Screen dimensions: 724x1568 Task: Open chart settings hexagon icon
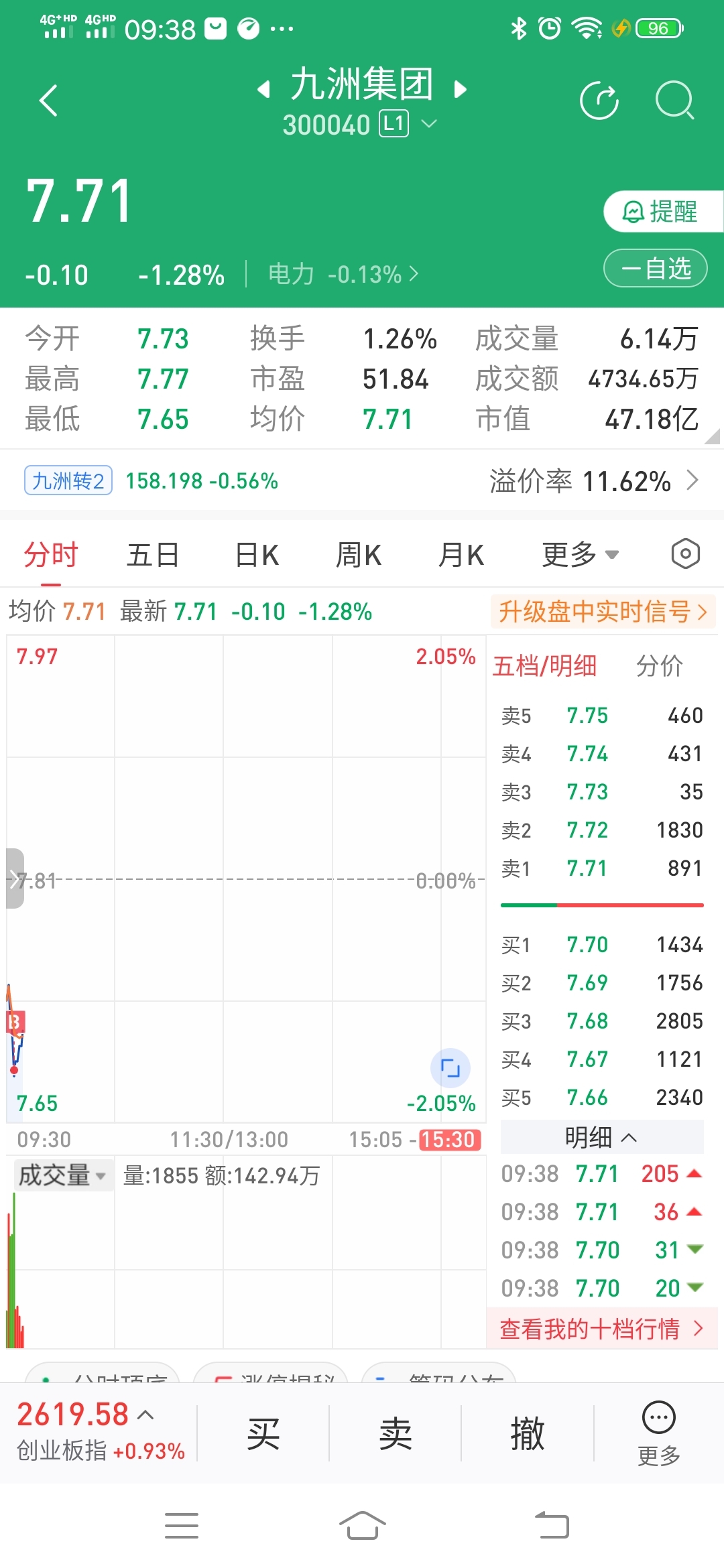coord(685,554)
